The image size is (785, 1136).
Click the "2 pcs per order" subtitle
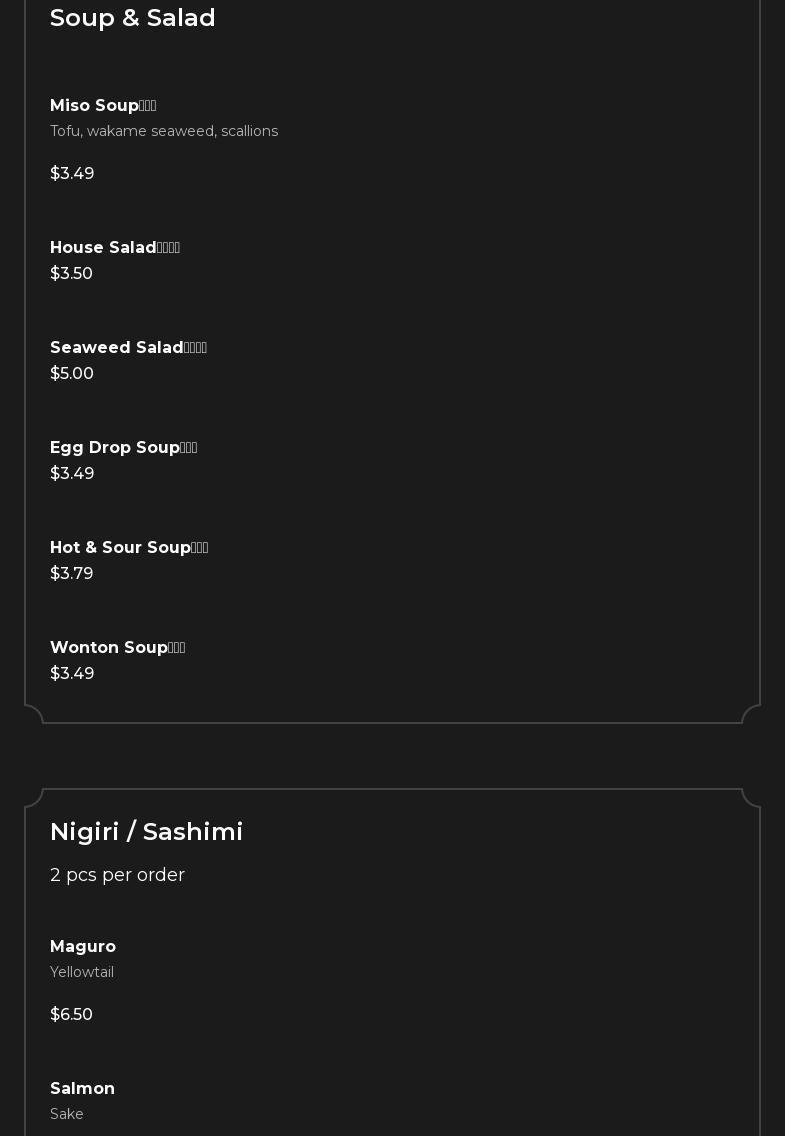pyautogui.click(x=117, y=875)
